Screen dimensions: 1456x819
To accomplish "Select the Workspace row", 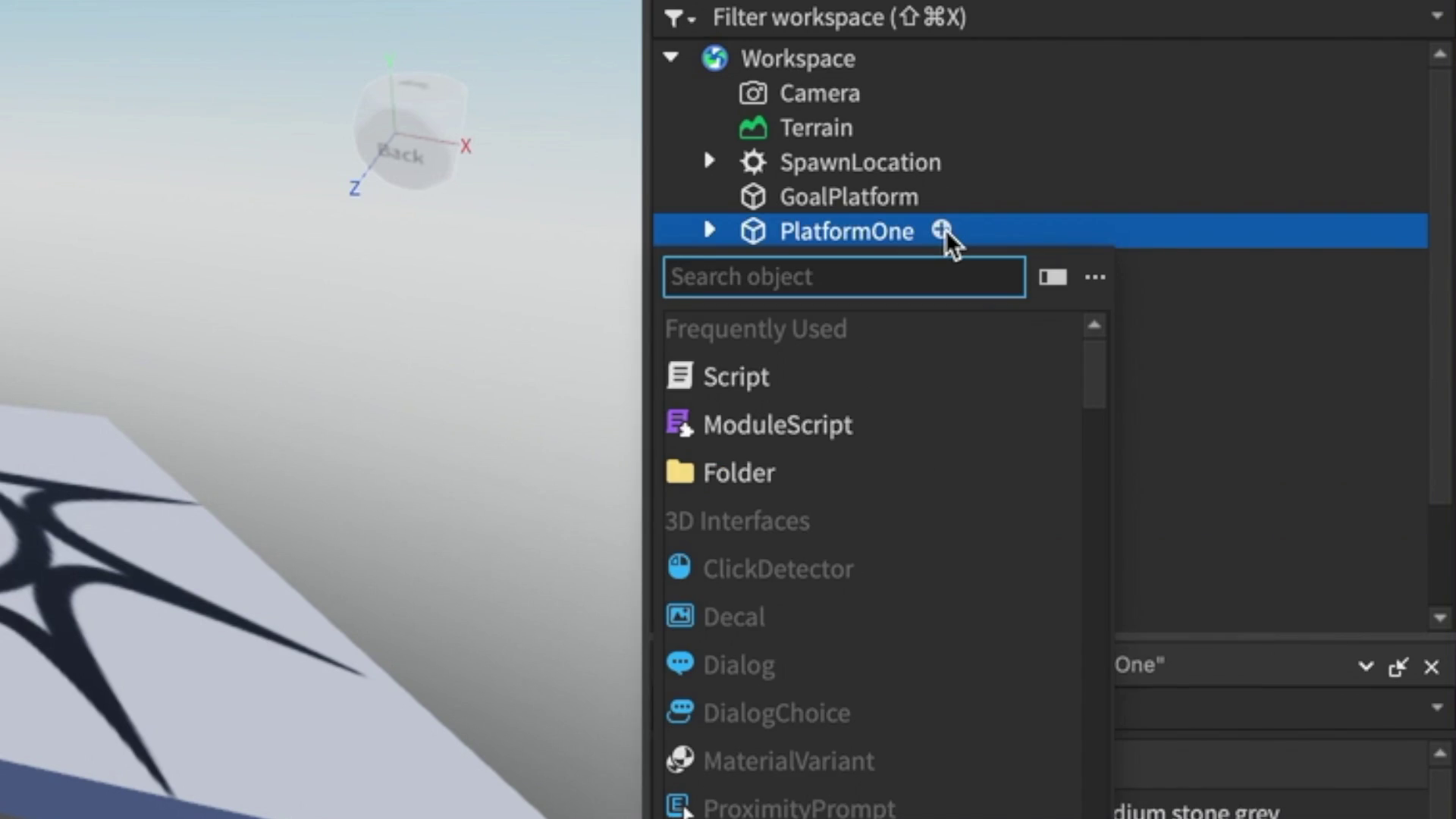I will [x=1040, y=58].
